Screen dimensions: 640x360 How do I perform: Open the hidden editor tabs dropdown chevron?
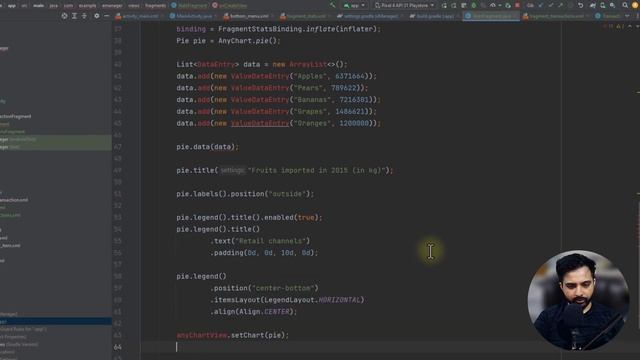[x=627, y=16]
